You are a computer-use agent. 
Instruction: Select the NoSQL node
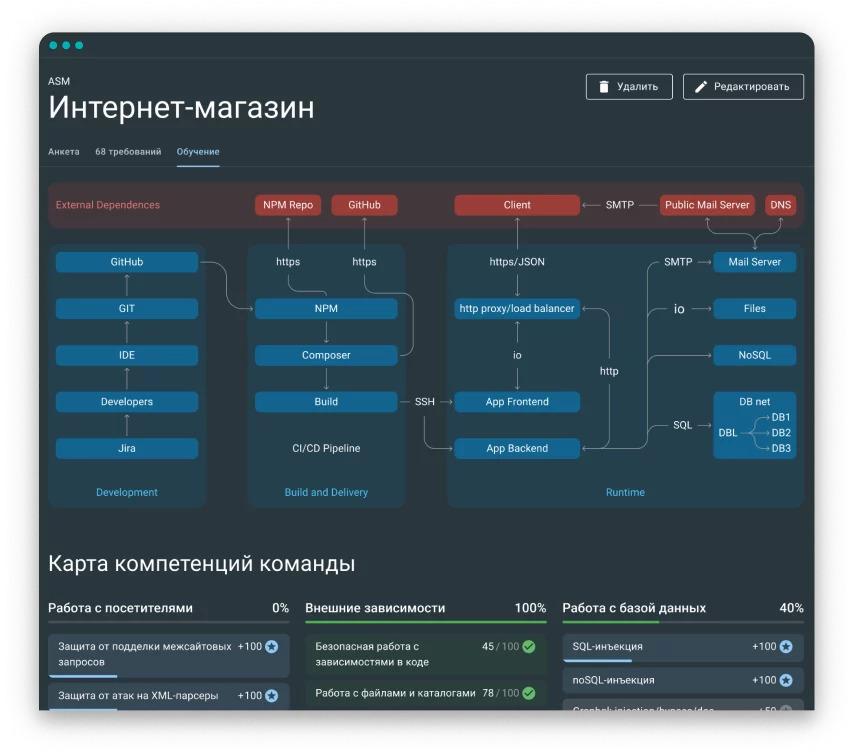(x=755, y=355)
